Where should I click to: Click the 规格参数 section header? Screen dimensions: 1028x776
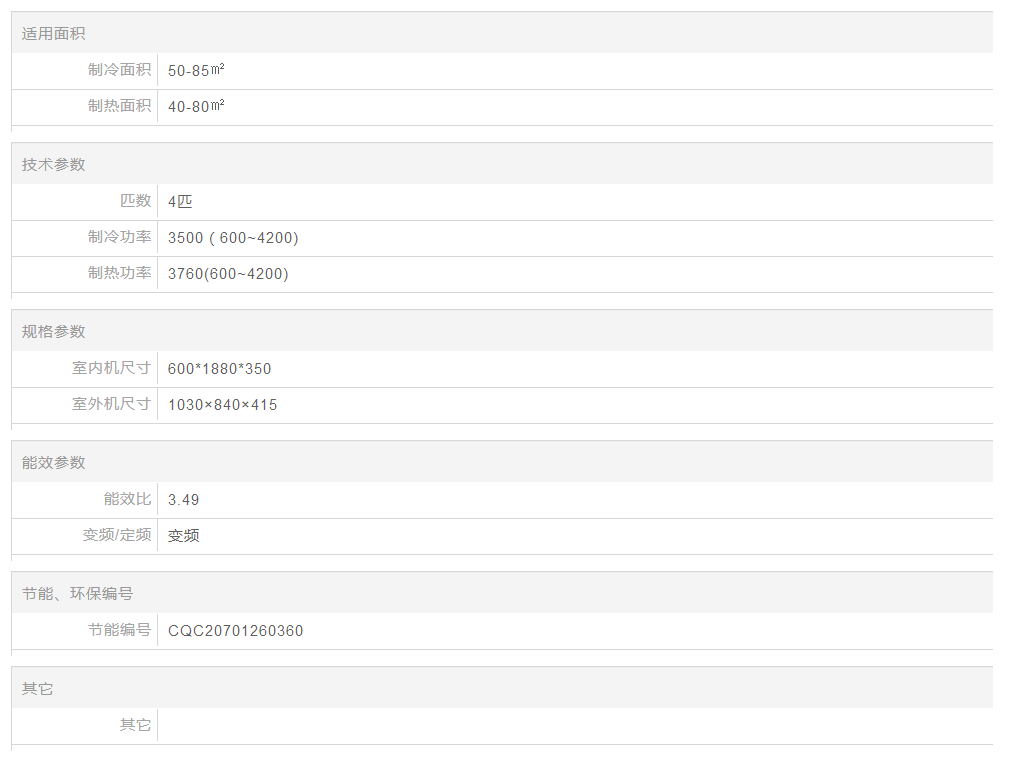(x=54, y=332)
